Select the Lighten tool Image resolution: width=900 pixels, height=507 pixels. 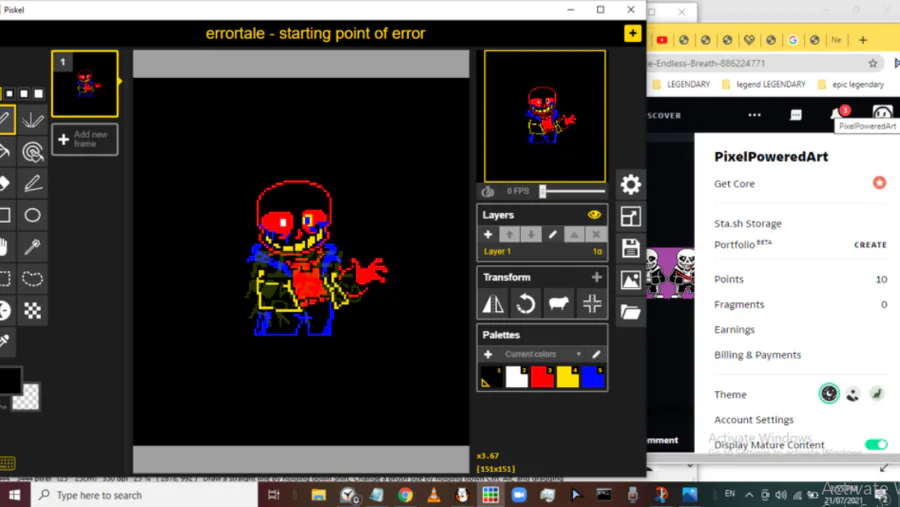[6, 311]
